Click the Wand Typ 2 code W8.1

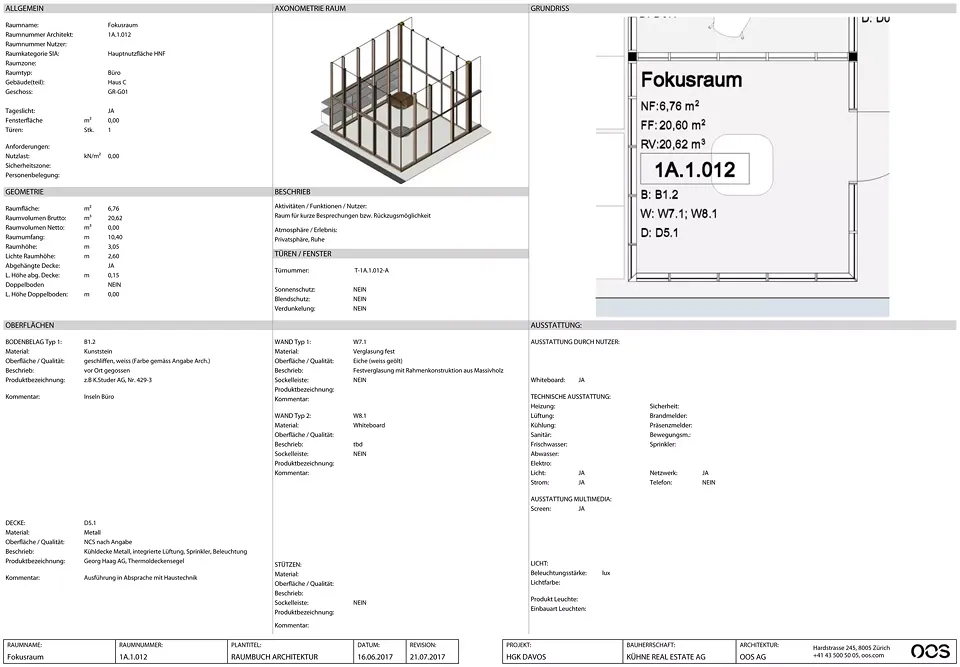[x=359, y=416]
